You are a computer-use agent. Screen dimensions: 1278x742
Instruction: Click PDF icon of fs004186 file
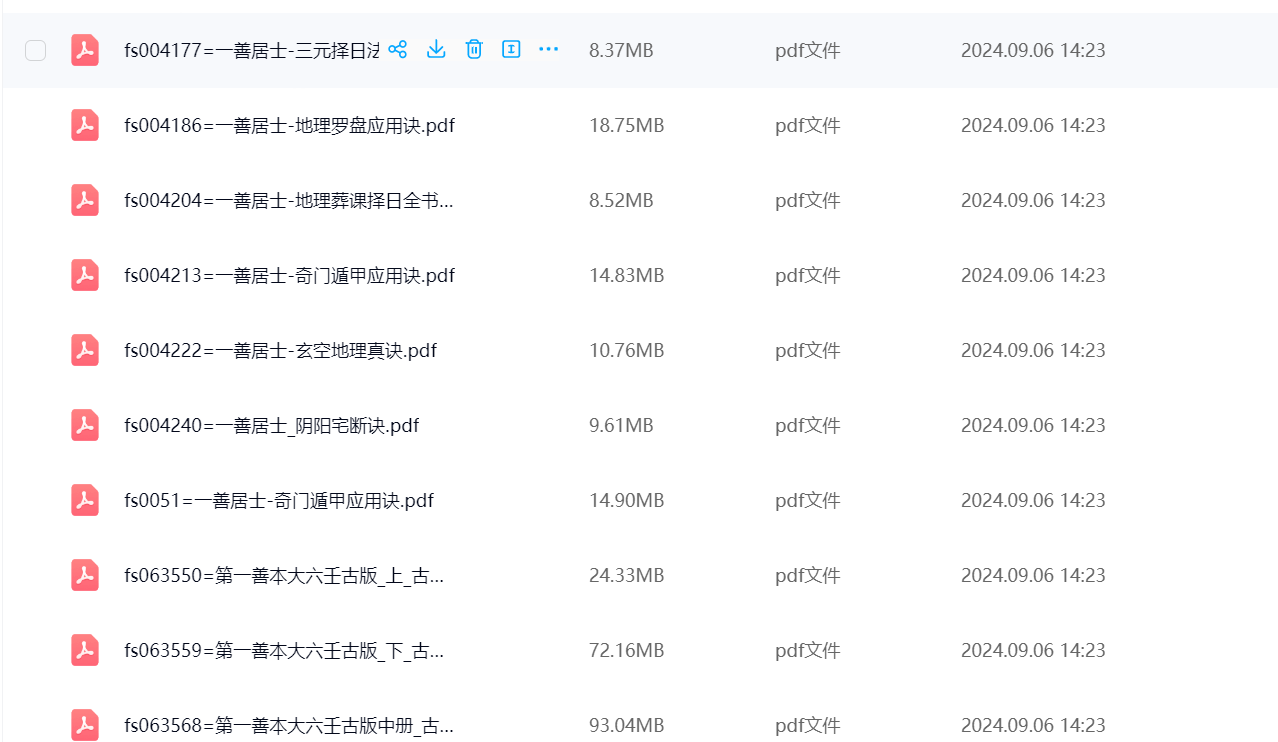pyautogui.click(x=85, y=125)
